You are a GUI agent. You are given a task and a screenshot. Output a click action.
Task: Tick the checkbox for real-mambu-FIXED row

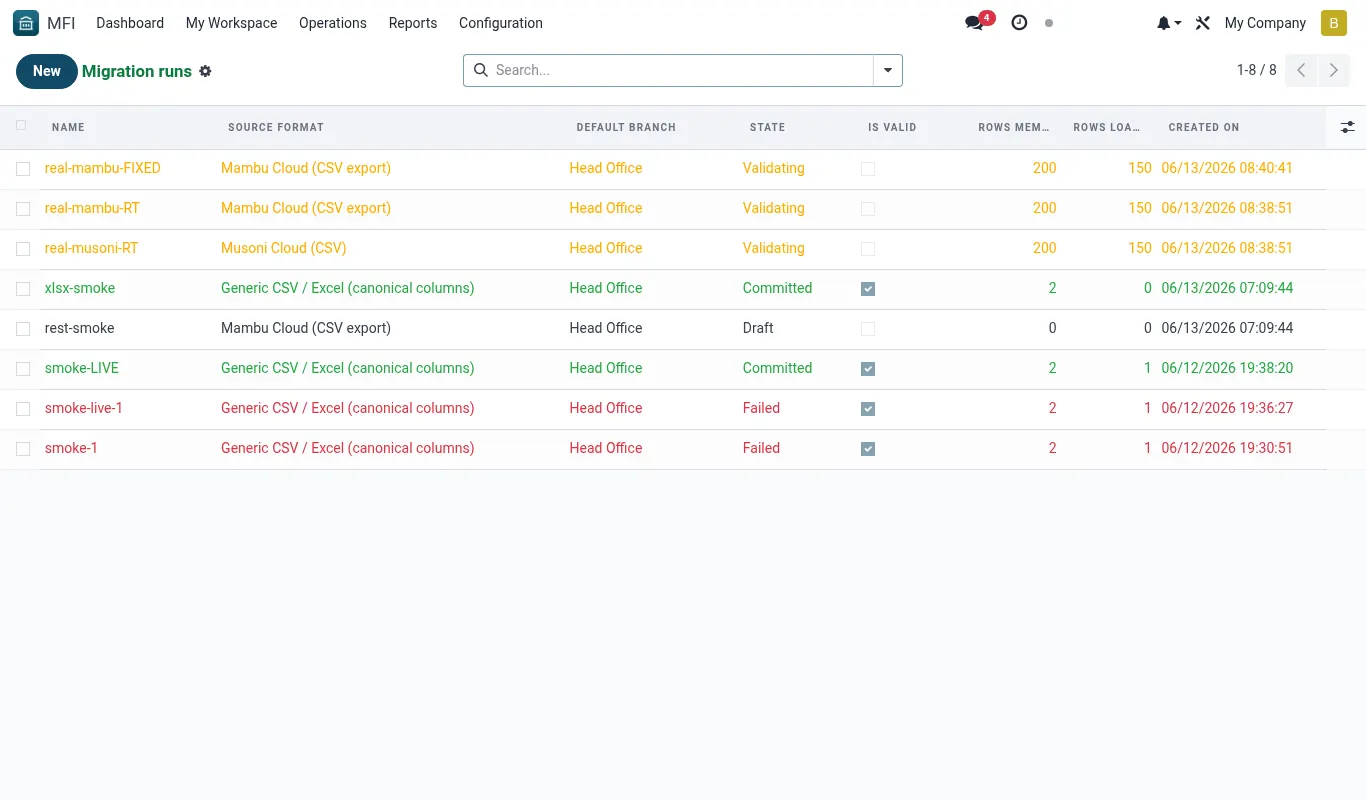coord(23,169)
